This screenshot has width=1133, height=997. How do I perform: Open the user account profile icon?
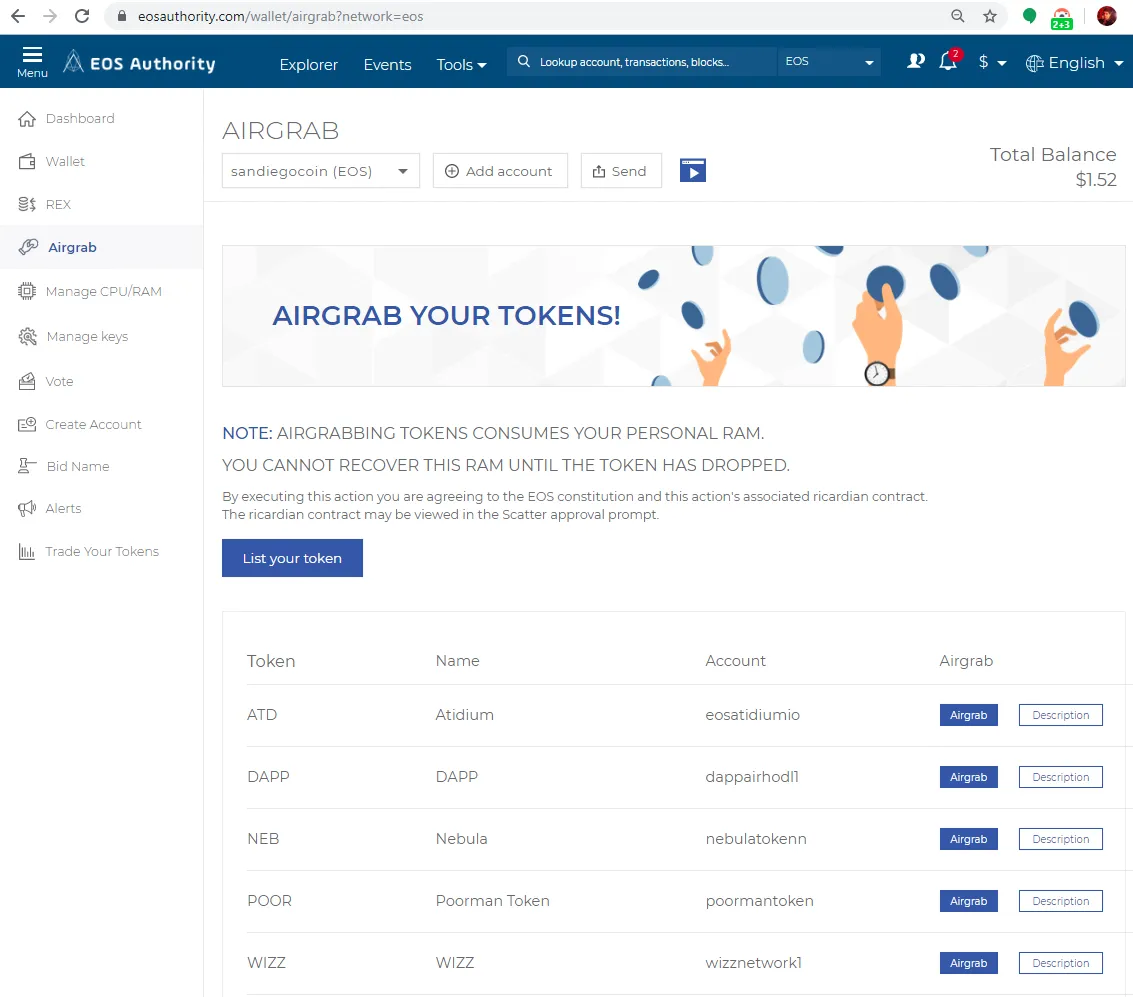pos(916,61)
